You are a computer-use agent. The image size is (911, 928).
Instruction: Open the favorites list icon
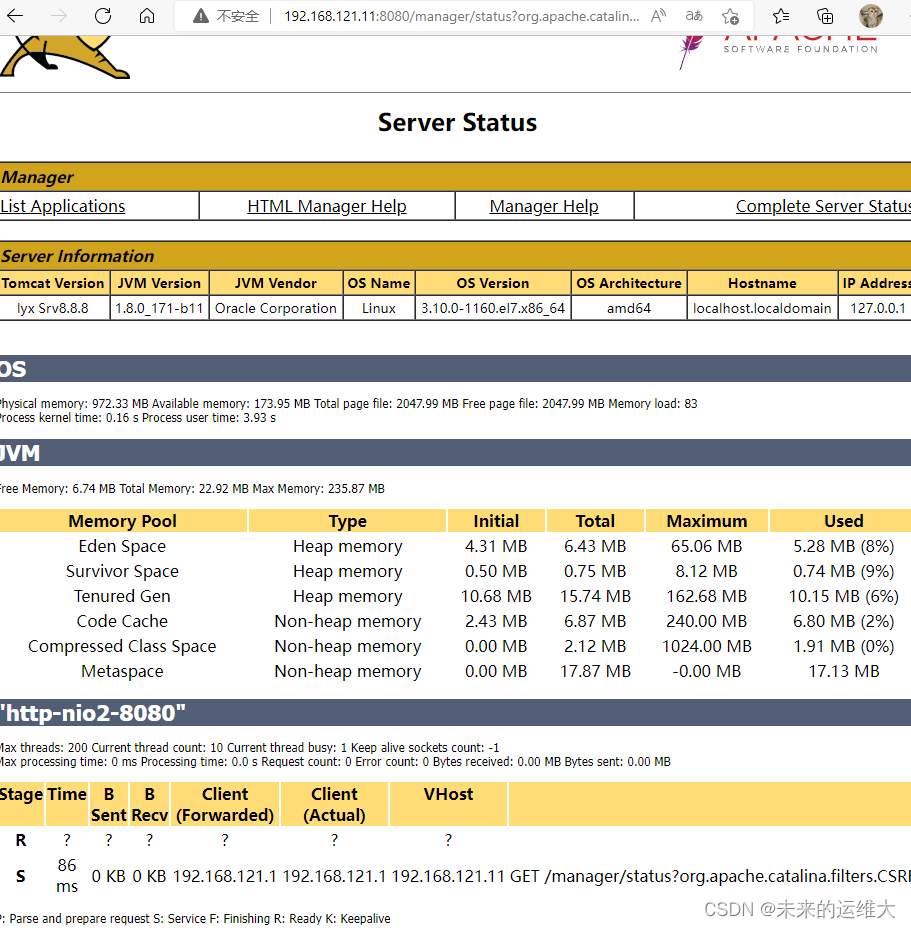pos(781,16)
